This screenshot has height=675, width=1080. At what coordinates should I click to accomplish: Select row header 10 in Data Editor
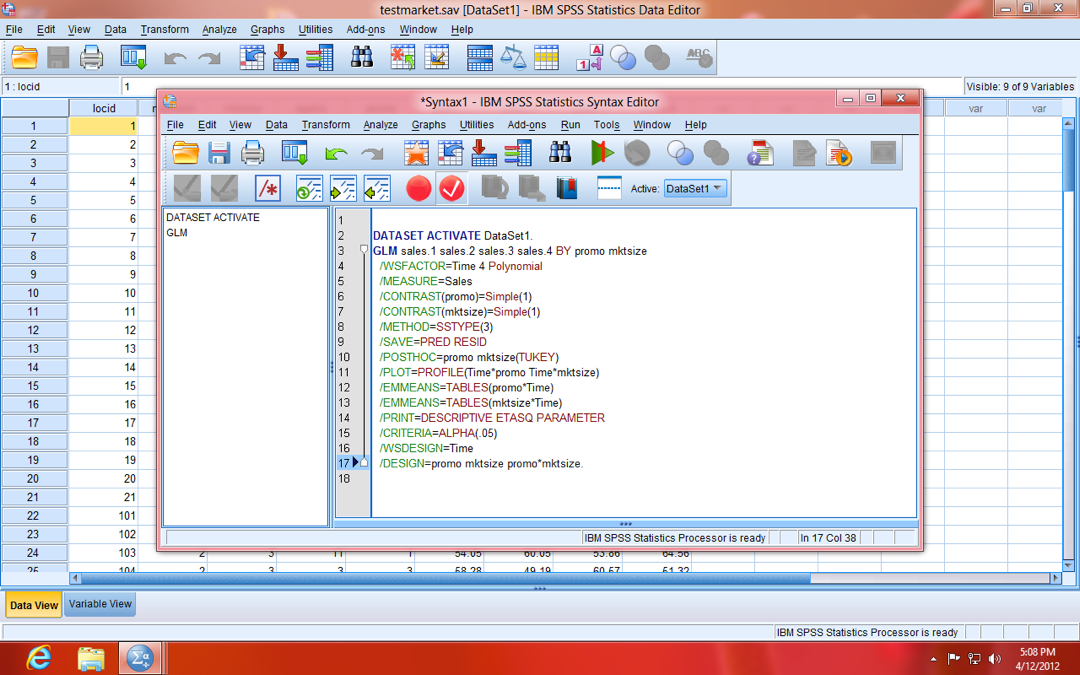pyautogui.click(x=34, y=293)
